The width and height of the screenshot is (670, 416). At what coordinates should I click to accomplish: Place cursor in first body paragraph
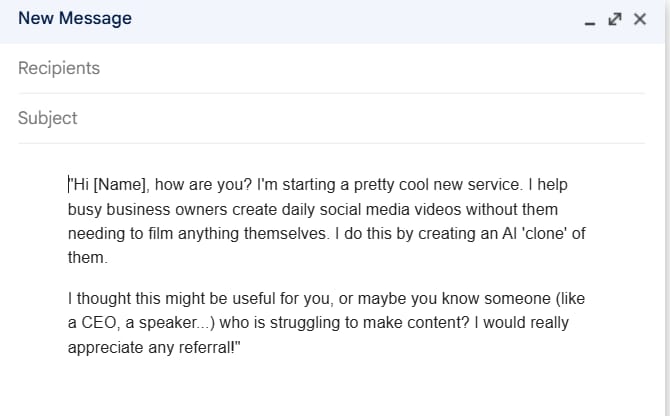click(300, 210)
